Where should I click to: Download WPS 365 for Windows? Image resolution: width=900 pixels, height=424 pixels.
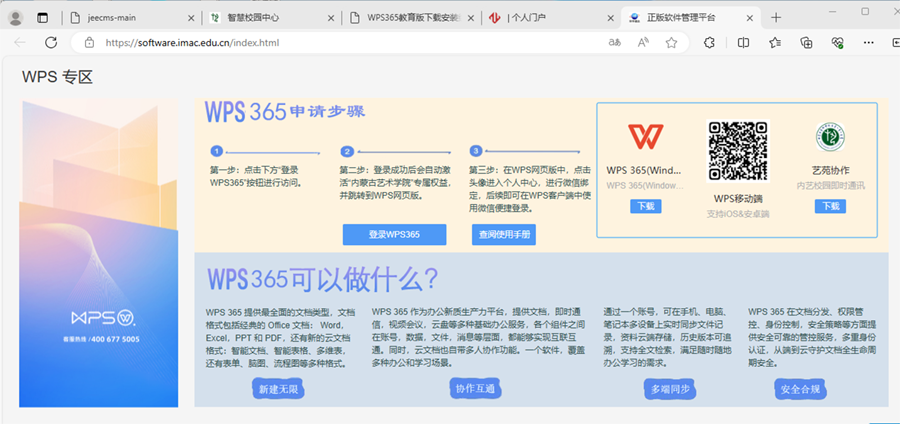pyautogui.click(x=646, y=207)
